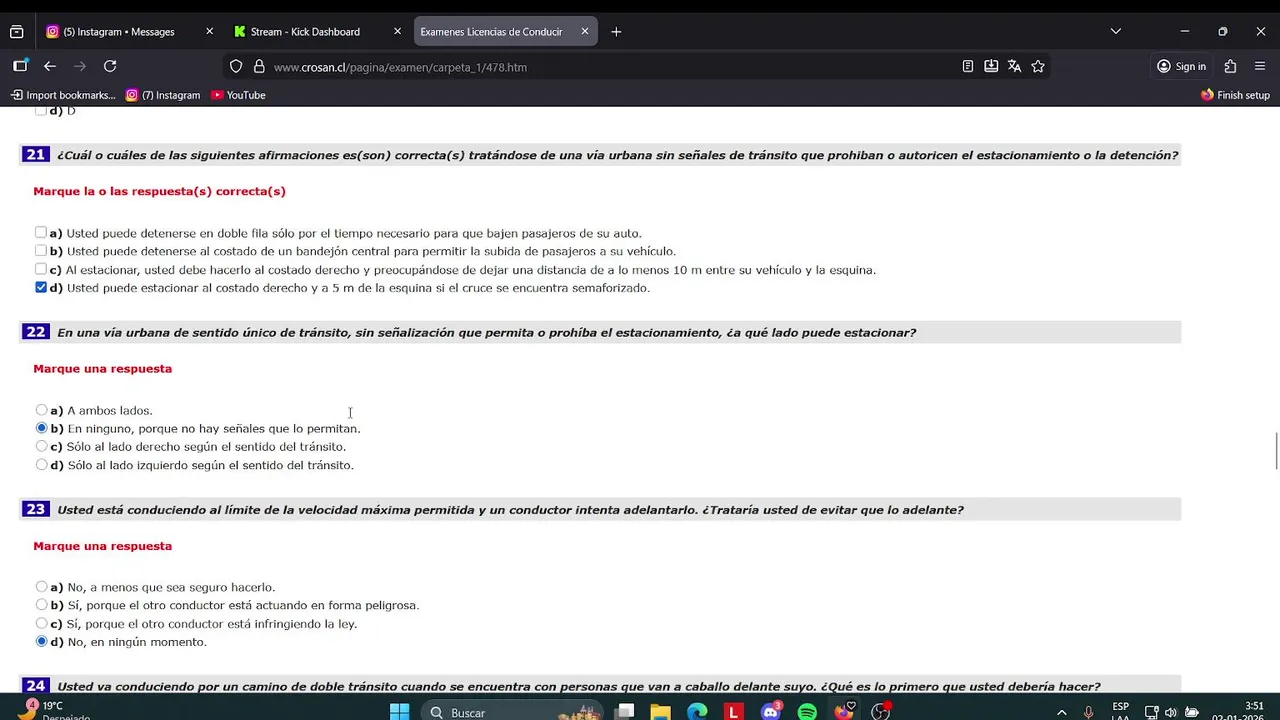Open Discord from the taskbar
Screen dimensions: 1280x720
(771, 712)
